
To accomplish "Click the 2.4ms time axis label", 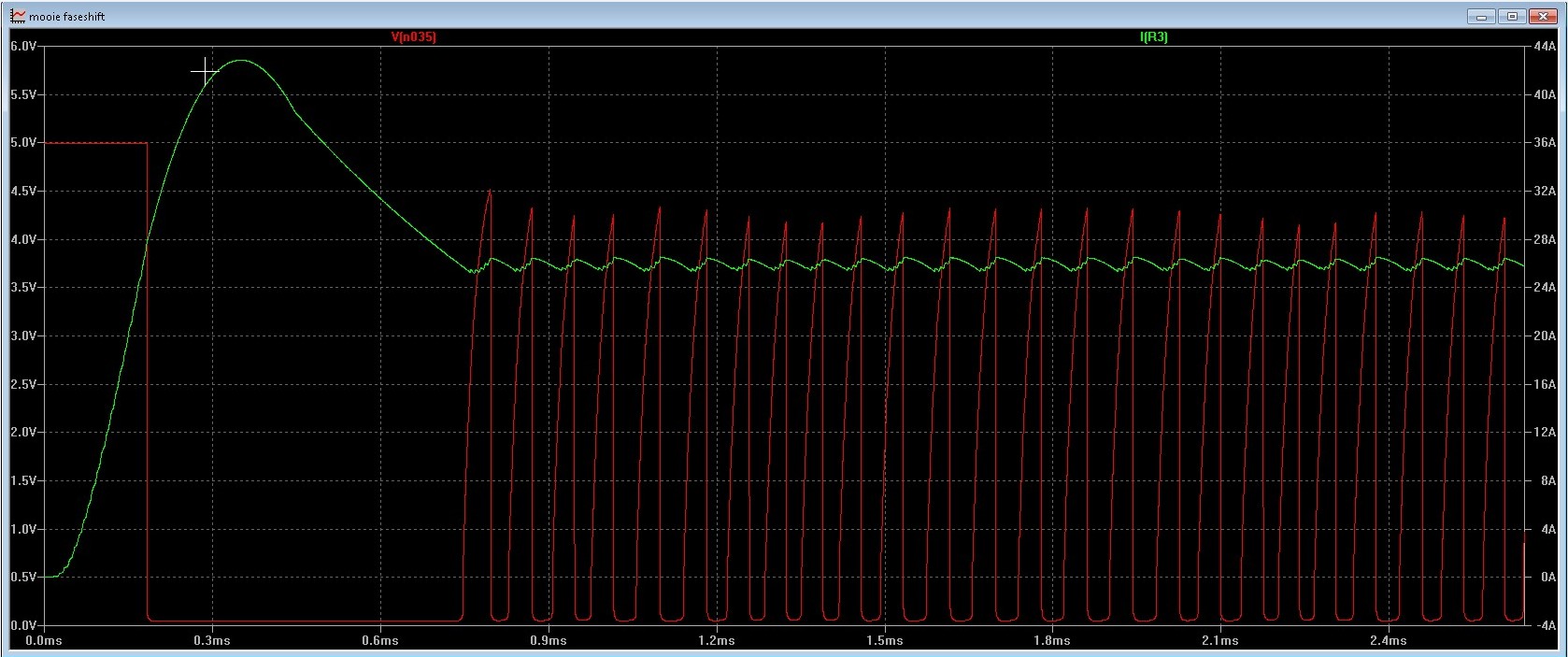I will coord(1389,641).
